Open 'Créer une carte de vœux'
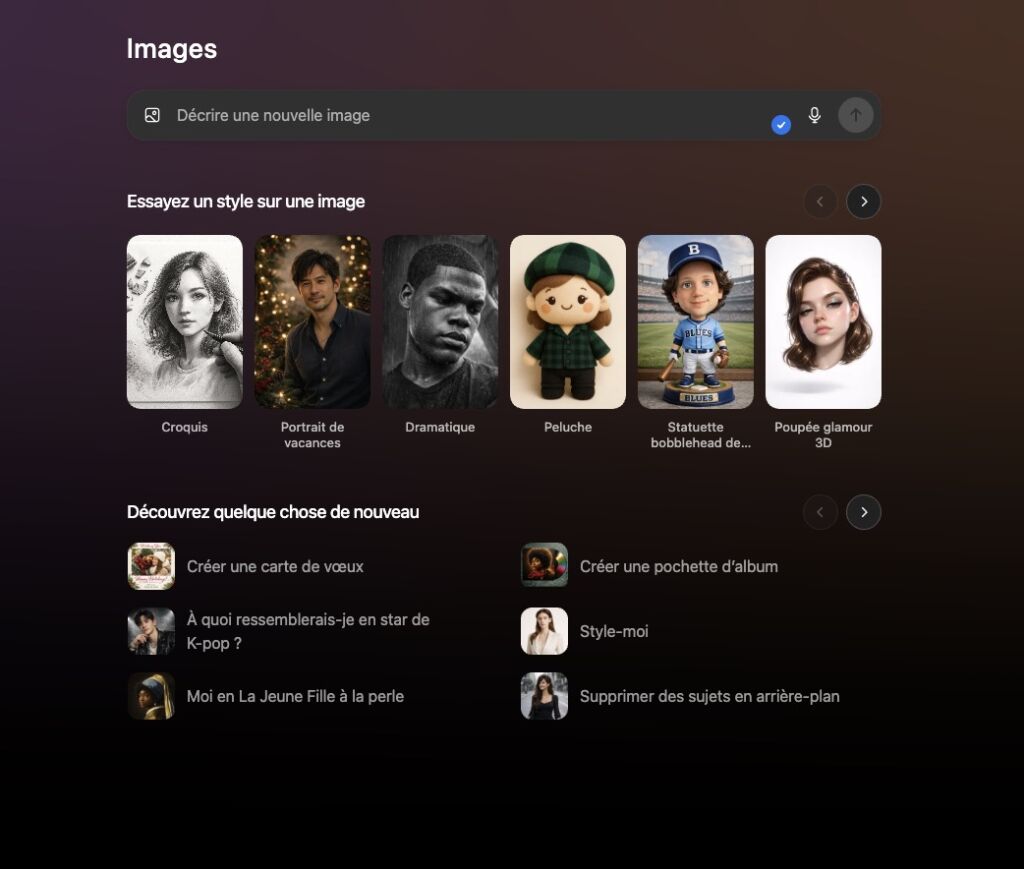 point(274,566)
